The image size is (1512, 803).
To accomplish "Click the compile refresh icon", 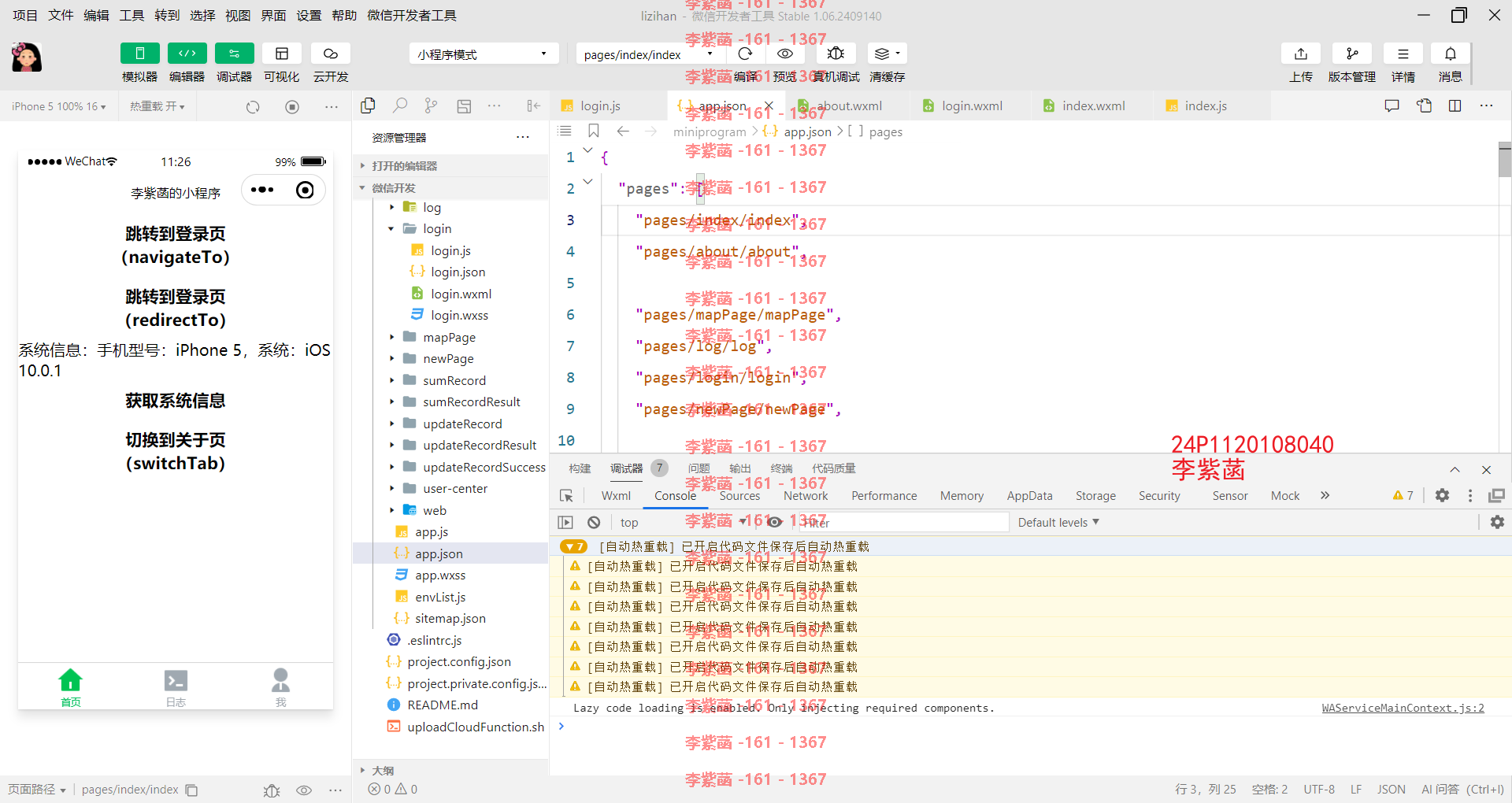I will pos(745,54).
